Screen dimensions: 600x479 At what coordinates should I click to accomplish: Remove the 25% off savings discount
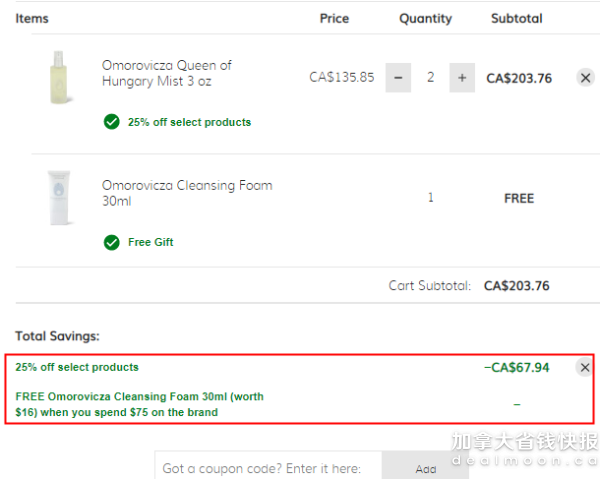[x=584, y=368]
